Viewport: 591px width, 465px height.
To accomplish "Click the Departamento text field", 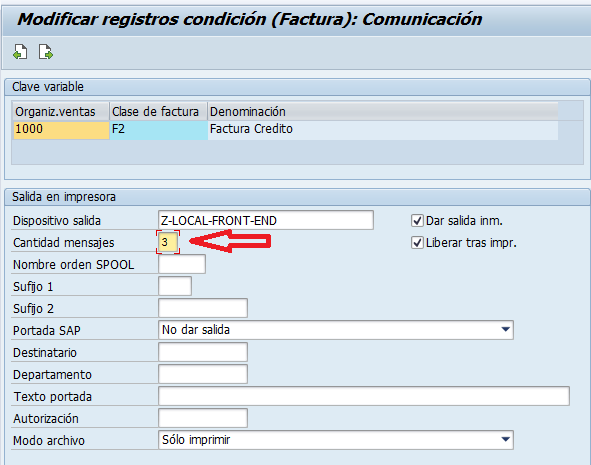I will click(203, 374).
